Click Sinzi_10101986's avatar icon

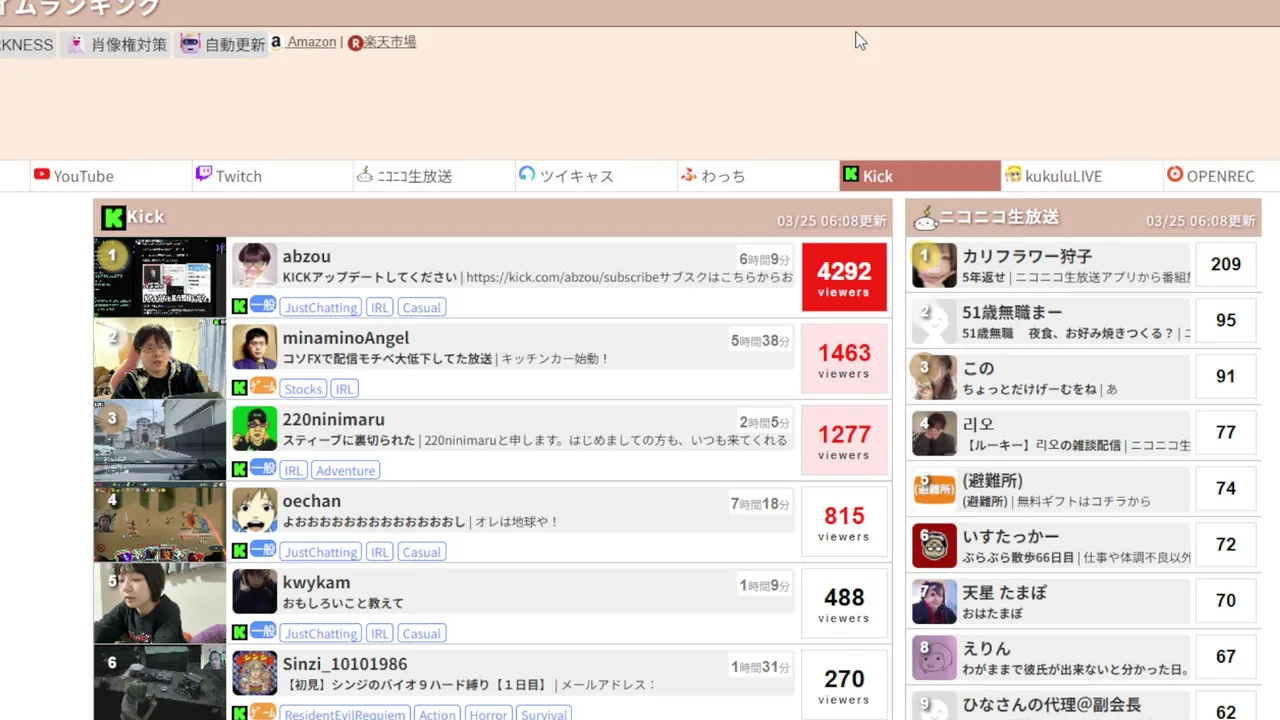pos(255,673)
